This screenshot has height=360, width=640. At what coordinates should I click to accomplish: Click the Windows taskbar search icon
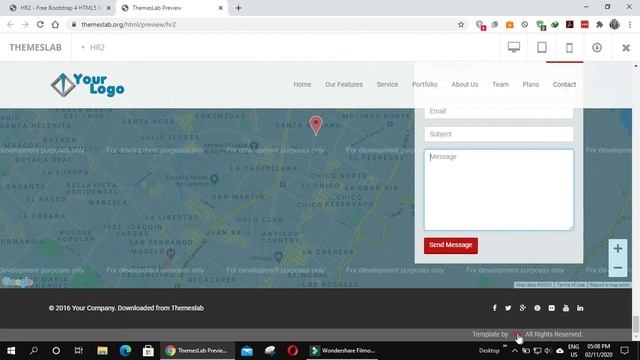point(34,351)
